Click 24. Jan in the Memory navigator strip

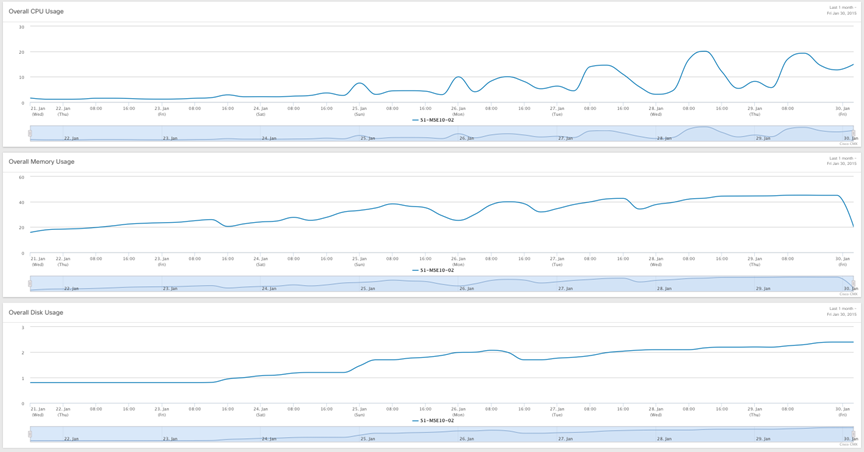click(269, 289)
